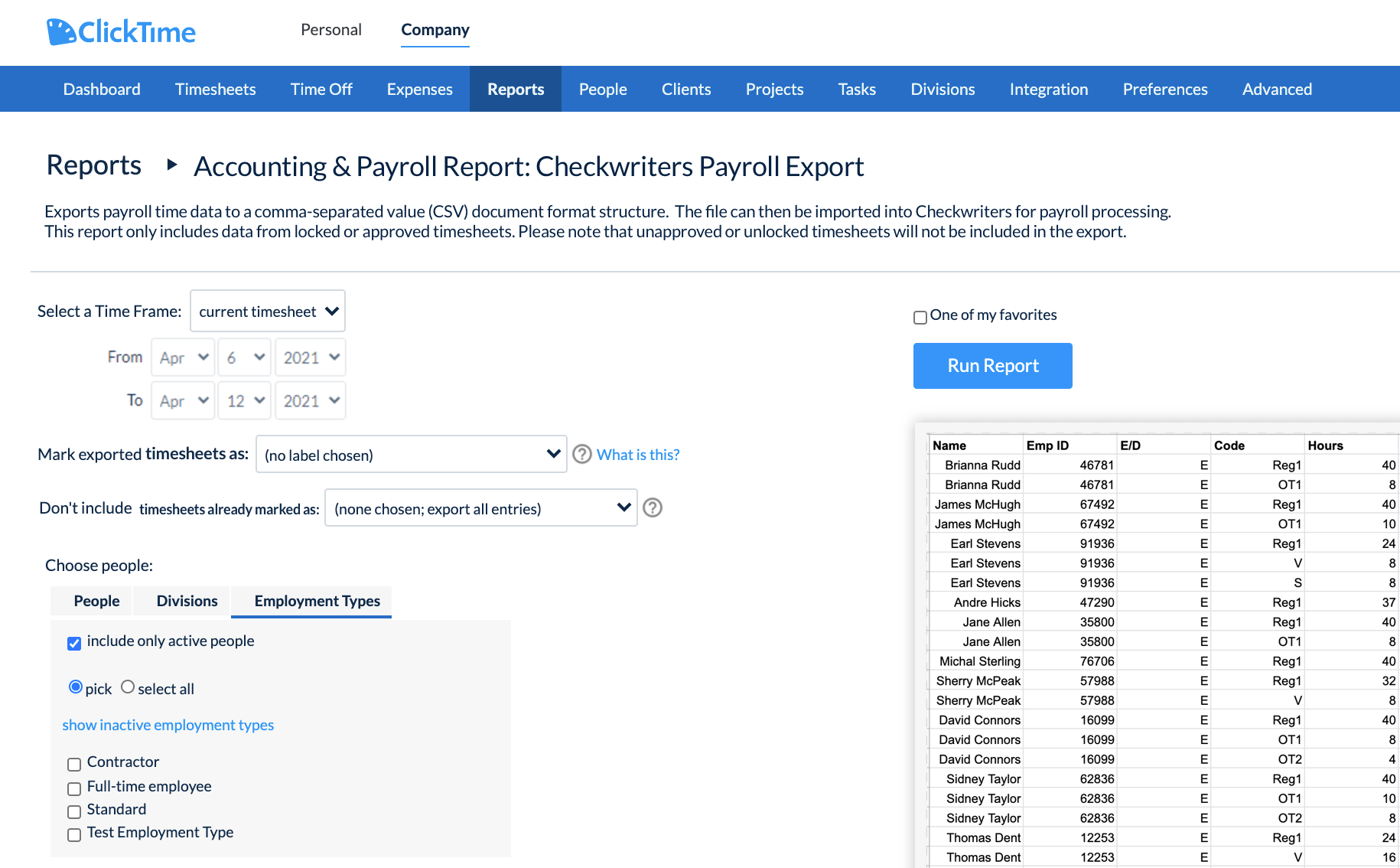1400x868 pixels.
Task: Open the Expenses section
Action: [x=420, y=89]
